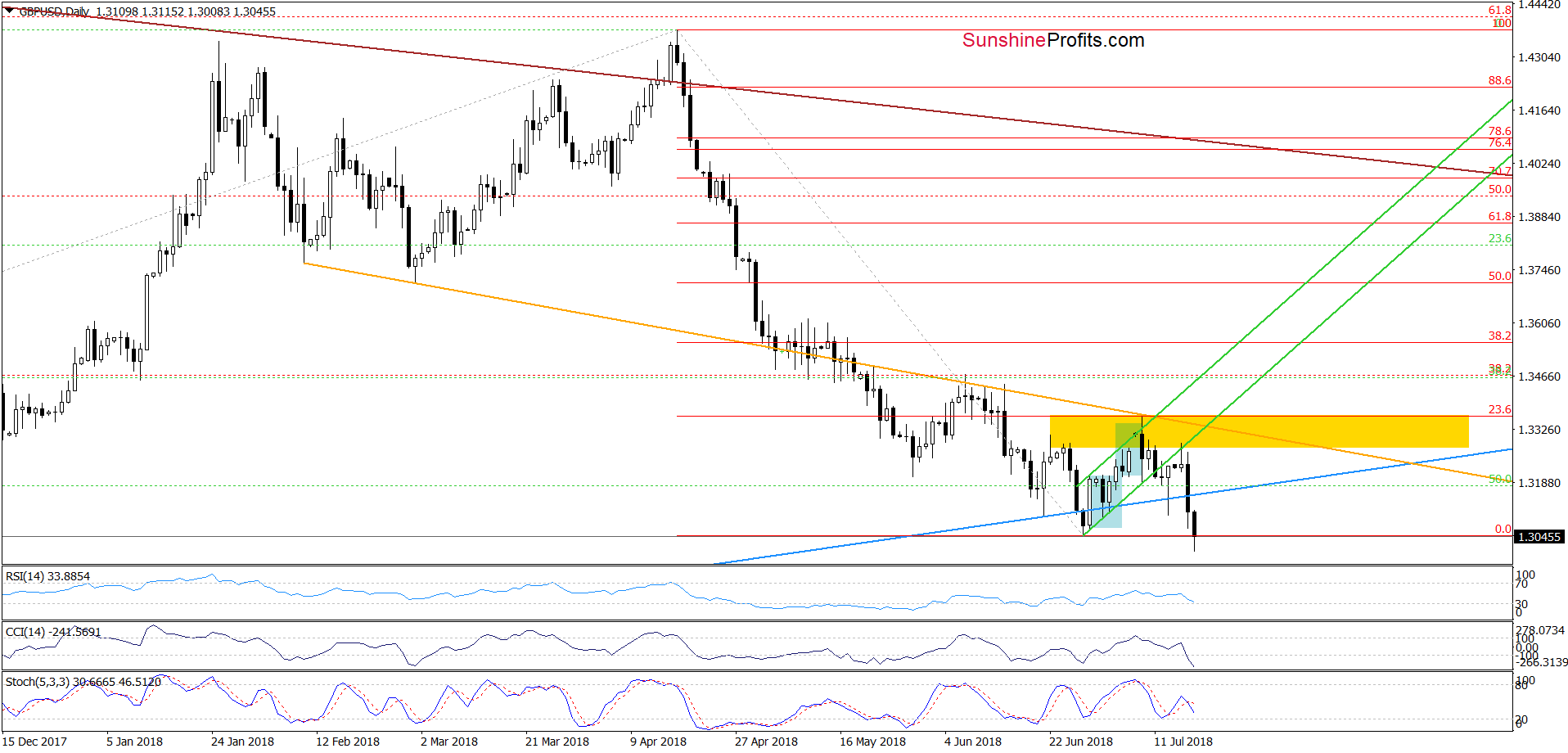Click the 1.31880 price axis value

1539,483
